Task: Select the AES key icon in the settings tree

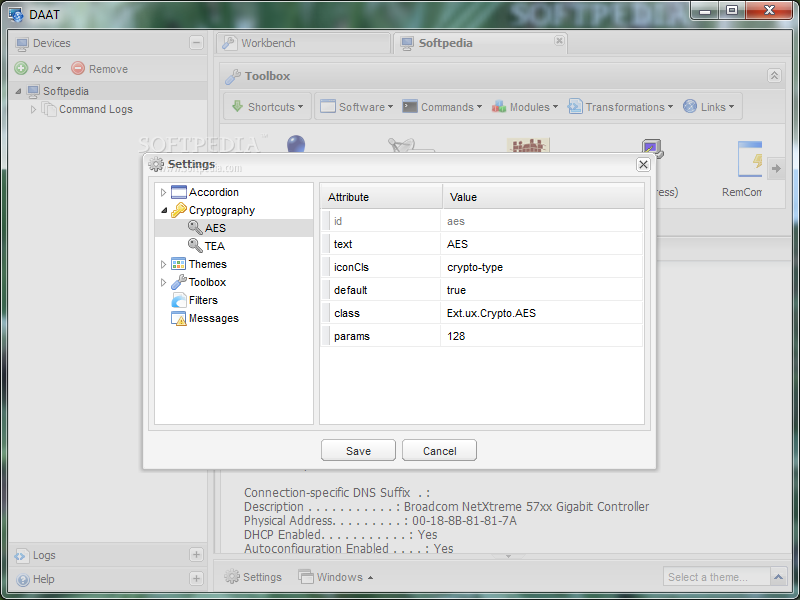Action: coord(195,228)
